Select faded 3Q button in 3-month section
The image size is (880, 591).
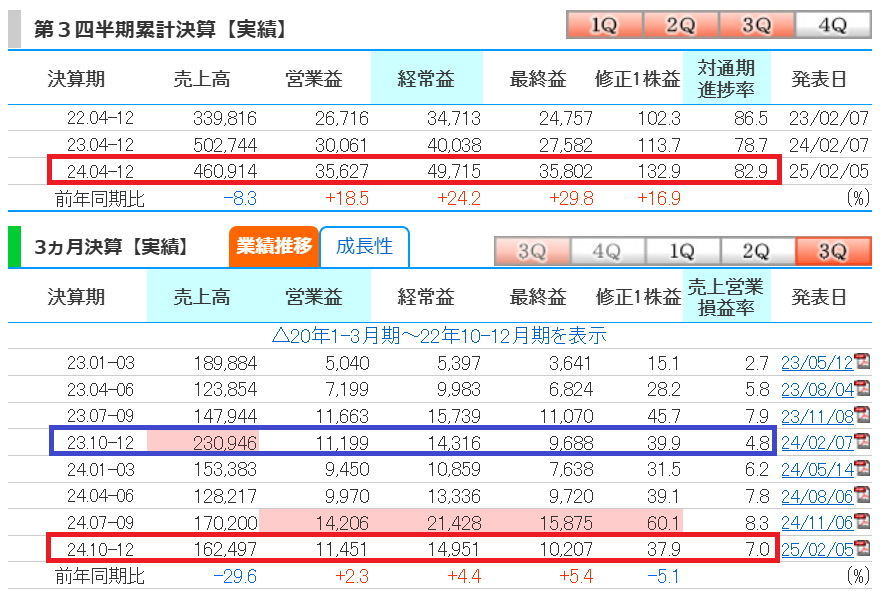coord(532,251)
